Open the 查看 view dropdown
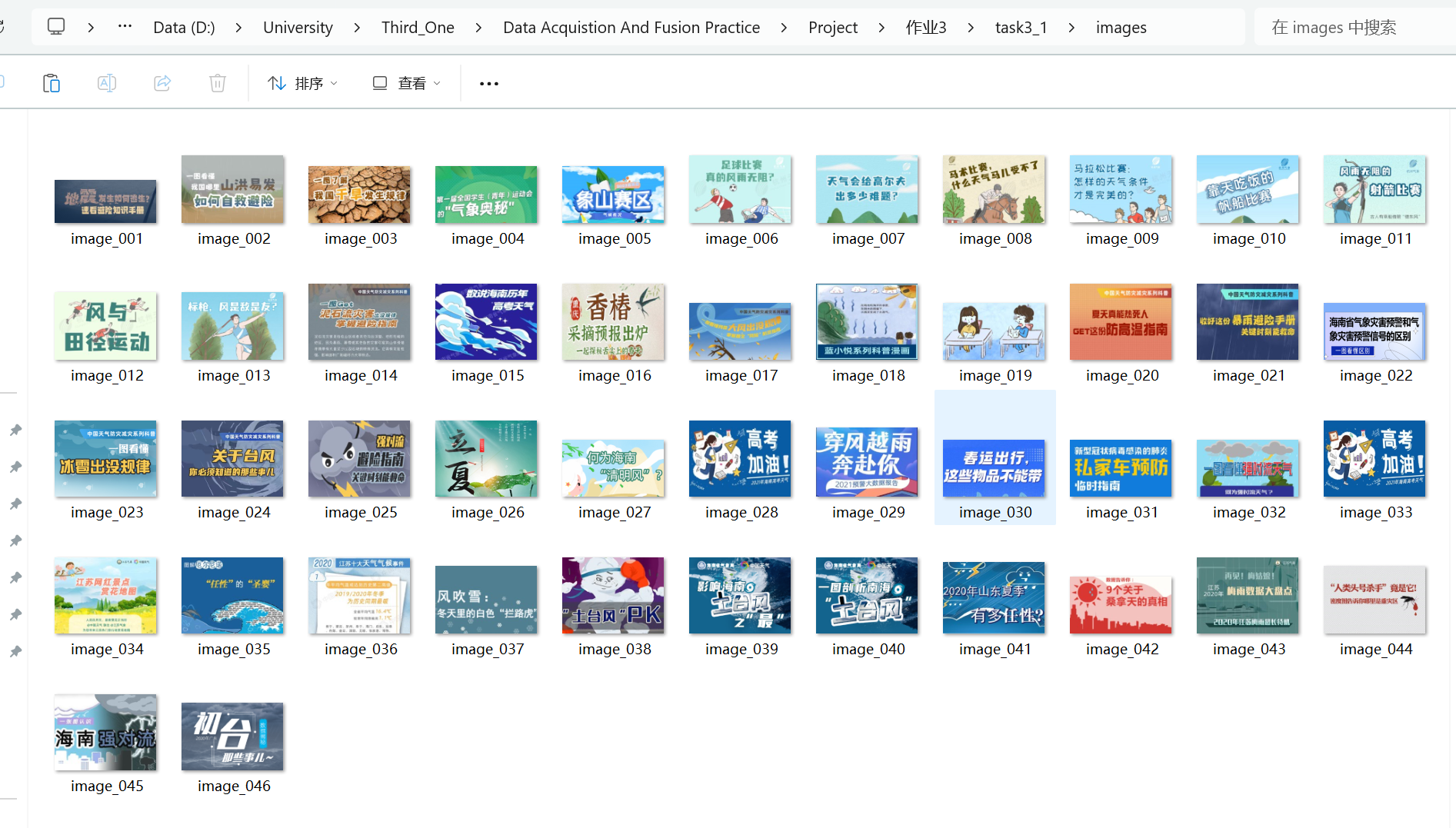Viewport: 1456px width, 828px height. point(407,83)
